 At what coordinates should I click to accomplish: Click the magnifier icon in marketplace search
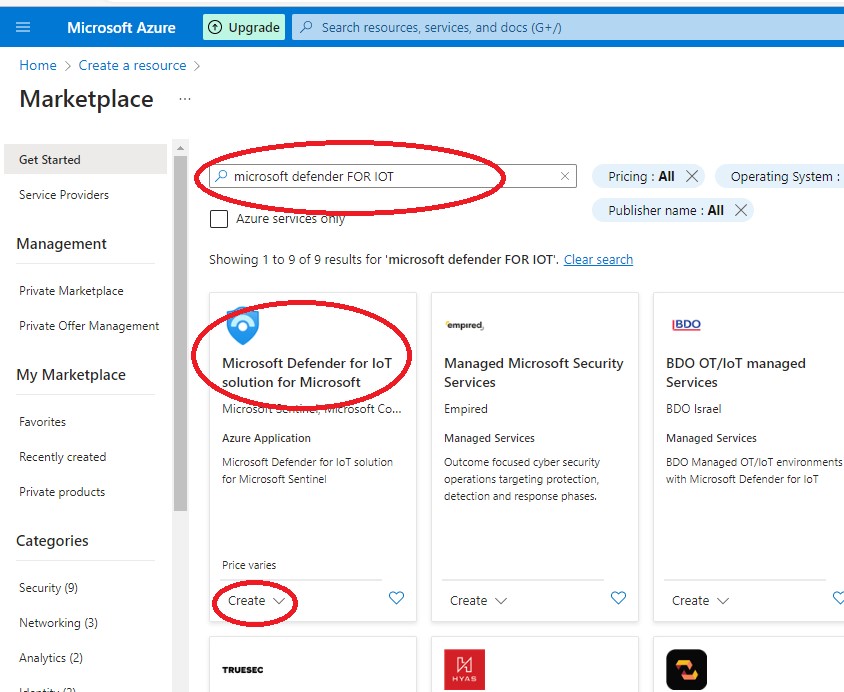tap(221, 176)
